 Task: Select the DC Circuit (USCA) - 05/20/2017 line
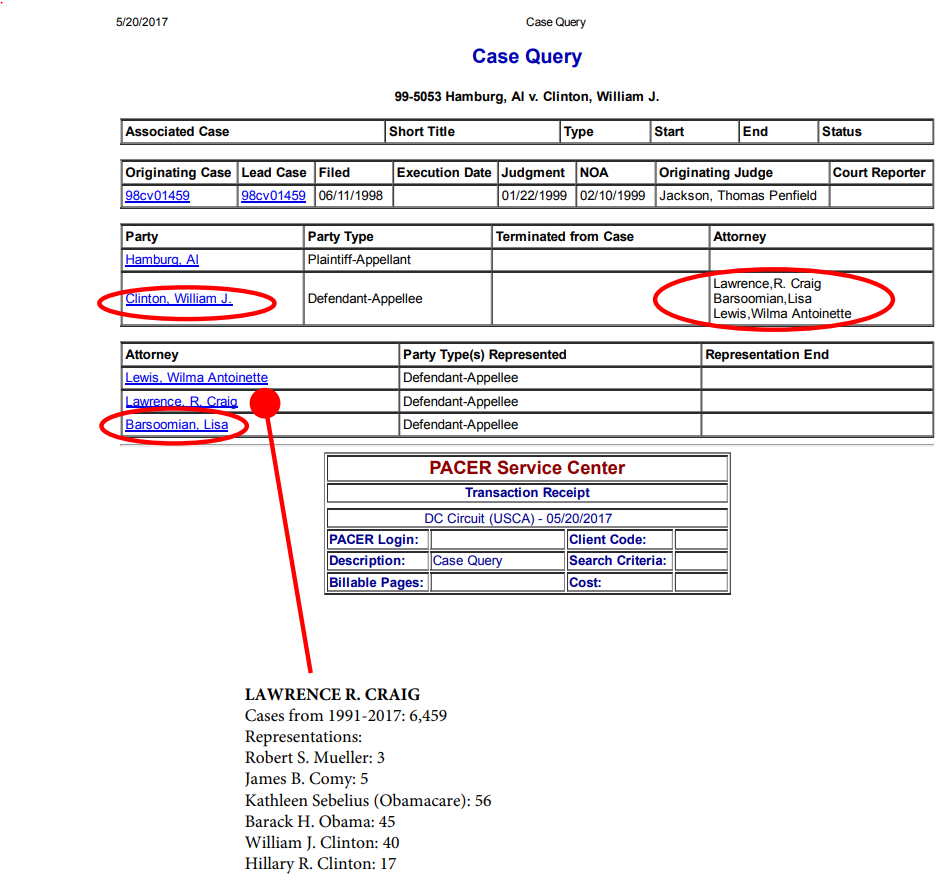(518, 518)
